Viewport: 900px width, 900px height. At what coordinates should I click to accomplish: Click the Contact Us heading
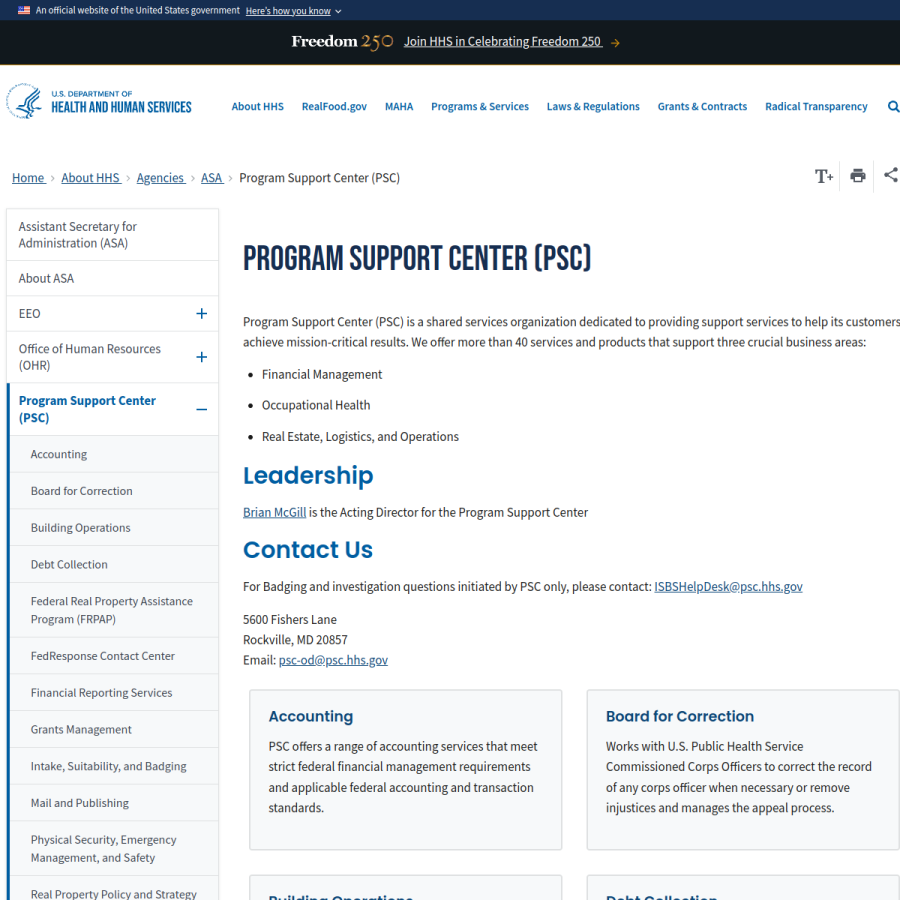pos(308,550)
